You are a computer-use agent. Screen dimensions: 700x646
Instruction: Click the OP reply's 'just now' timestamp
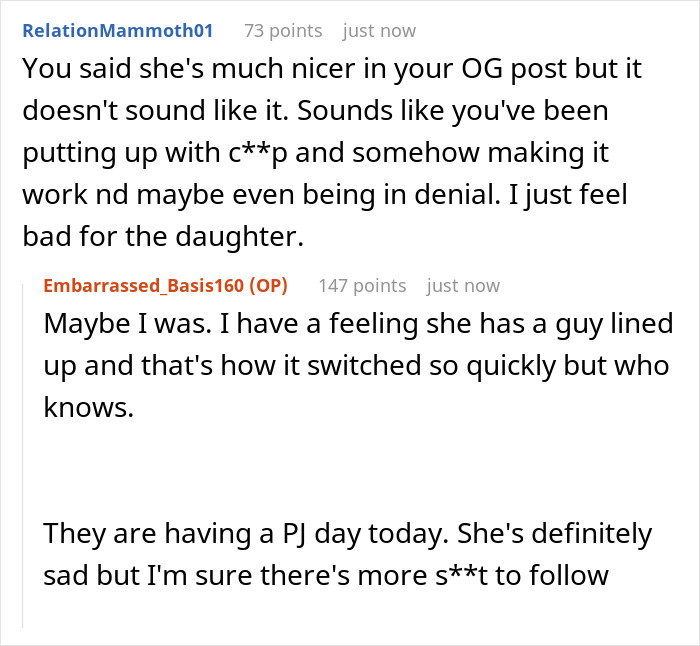[x=463, y=286]
